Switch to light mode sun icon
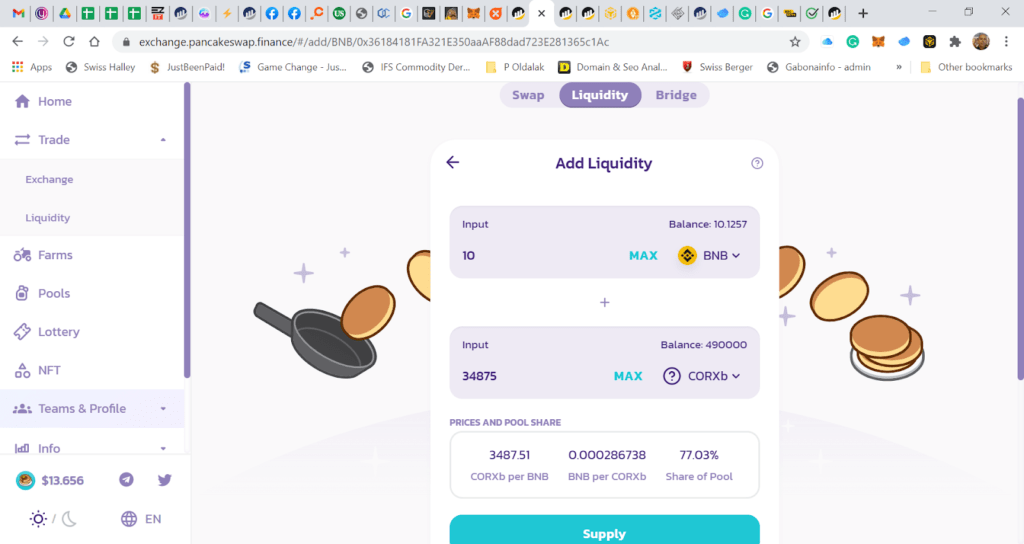 pos(38,519)
